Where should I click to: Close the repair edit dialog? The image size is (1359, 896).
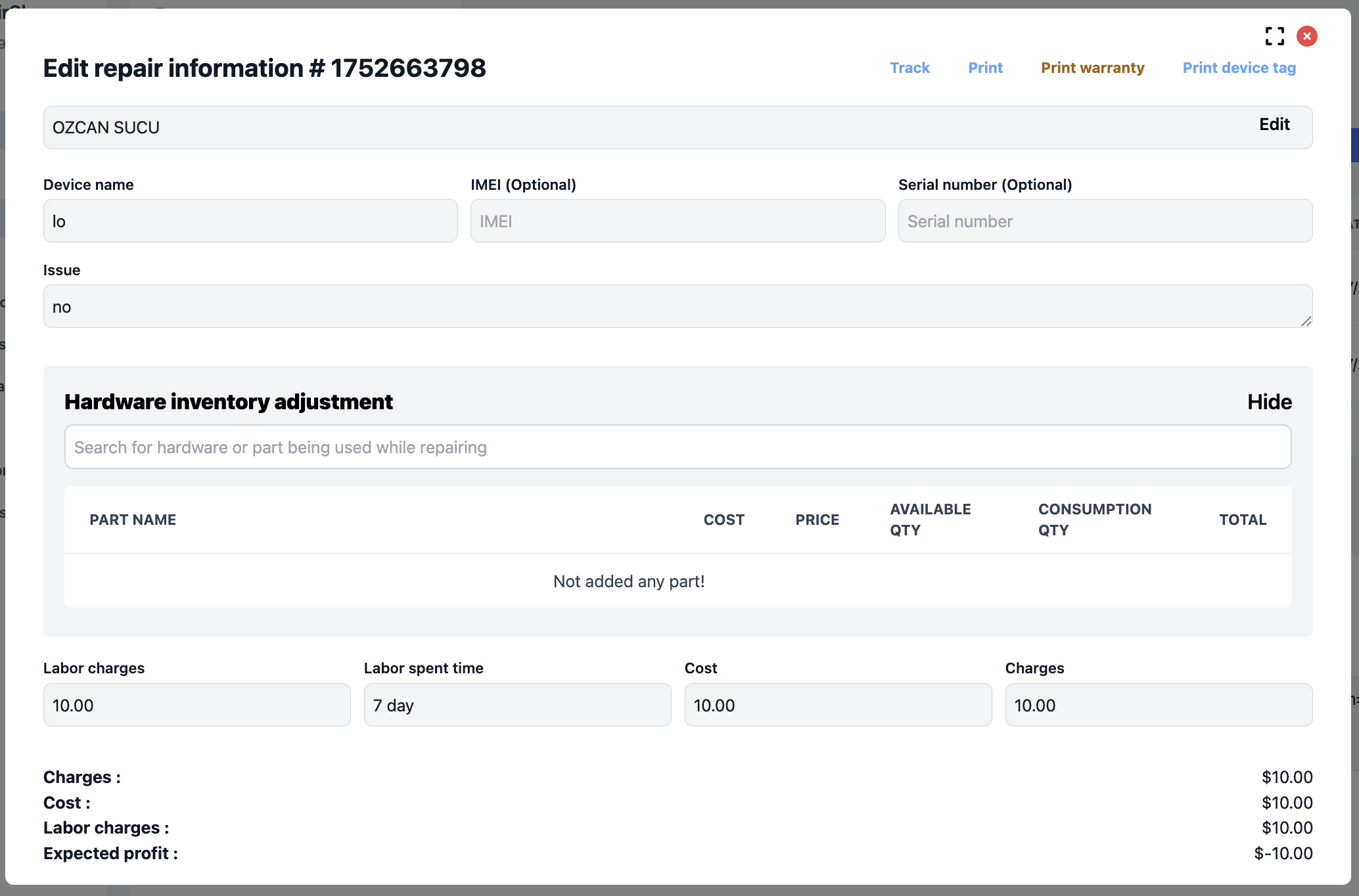1306,36
